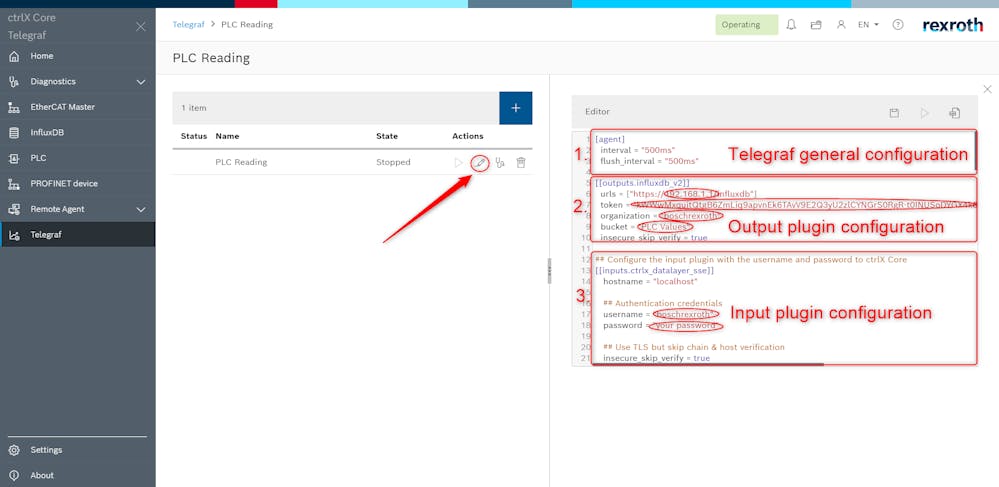Viewport: 999px width, 487px height.
Task: Click the Remote Agent icon
Action: pos(14,209)
